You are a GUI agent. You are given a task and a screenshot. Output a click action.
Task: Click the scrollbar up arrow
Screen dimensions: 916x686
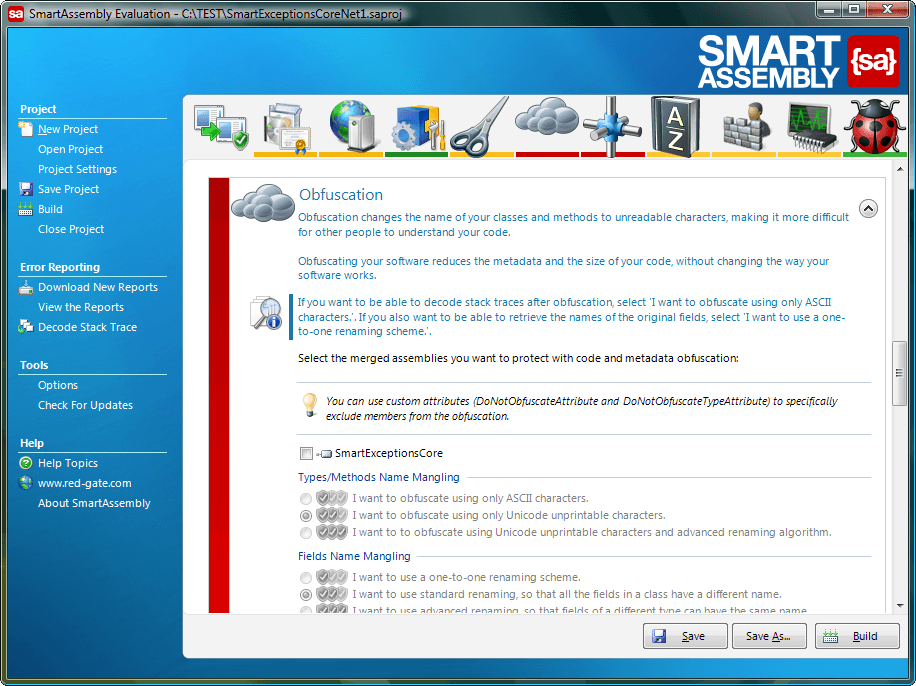pyautogui.click(x=900, y=169)
